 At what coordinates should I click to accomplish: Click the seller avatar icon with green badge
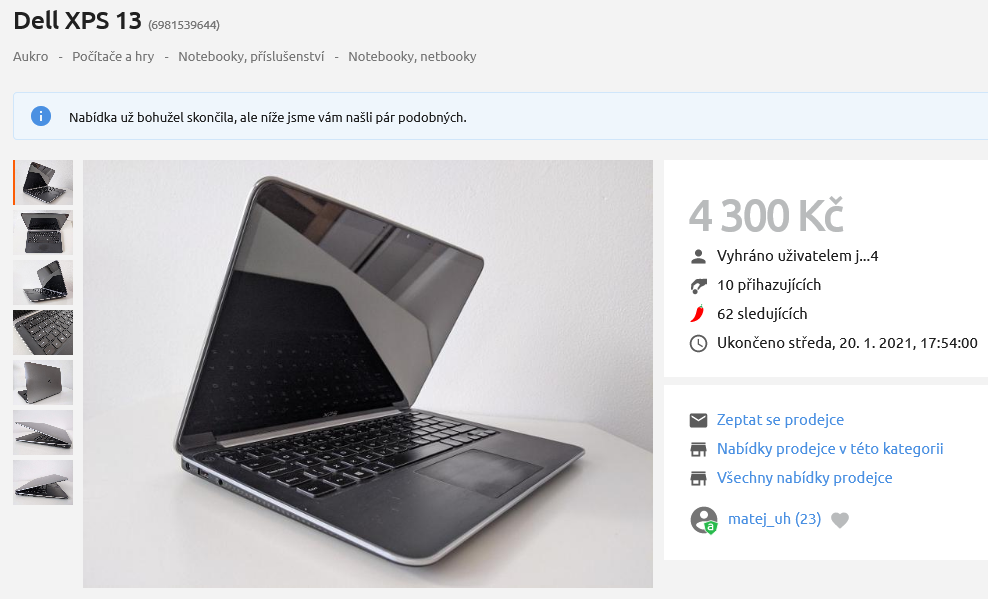tap(704, 520)
